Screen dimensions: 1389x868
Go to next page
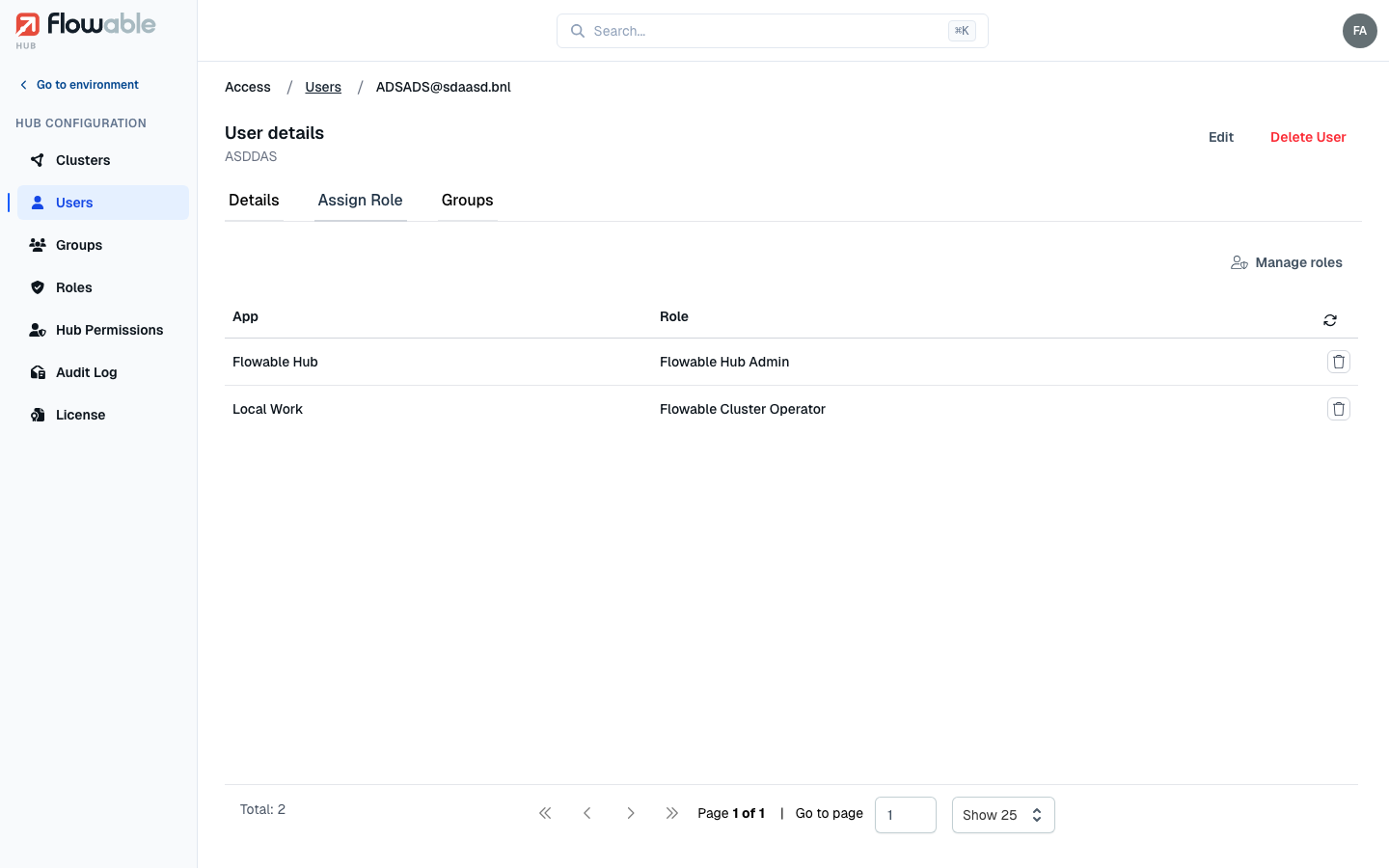click(x=630, y=813)
